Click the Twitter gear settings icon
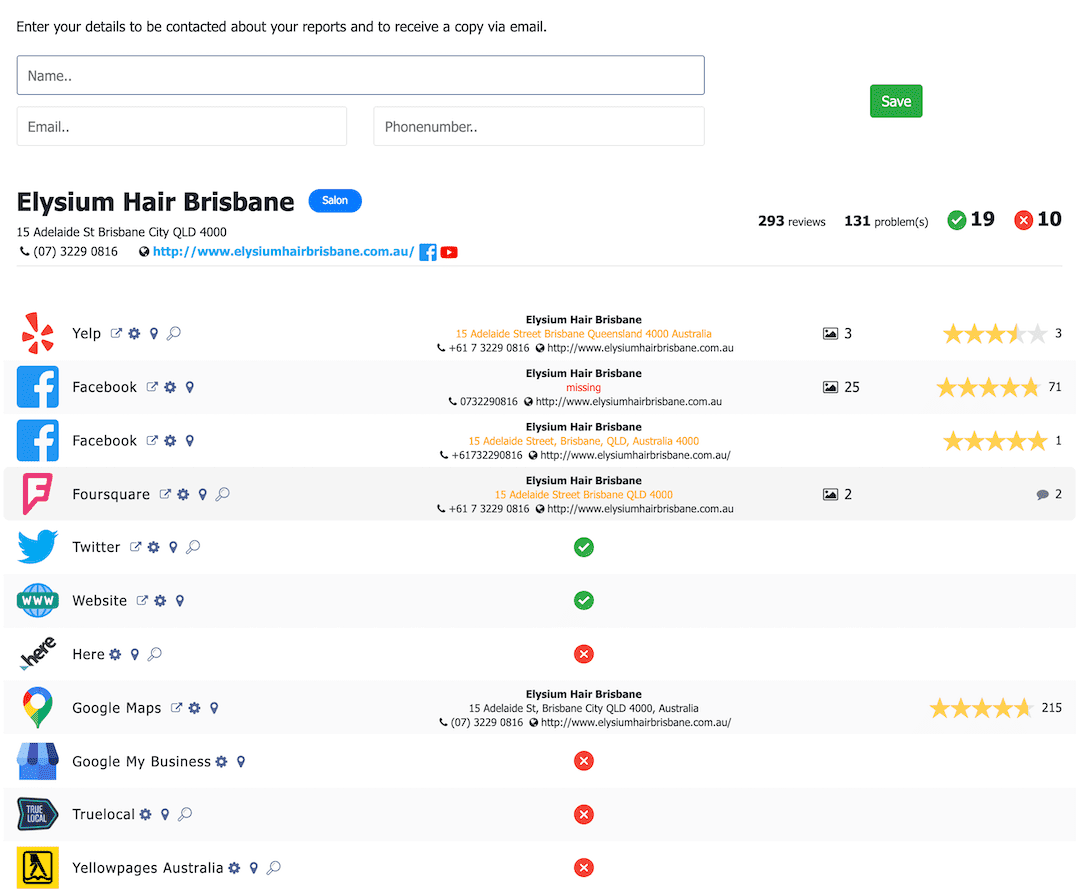This screenshot has height=894, width=1080. [x=154, y=547]
